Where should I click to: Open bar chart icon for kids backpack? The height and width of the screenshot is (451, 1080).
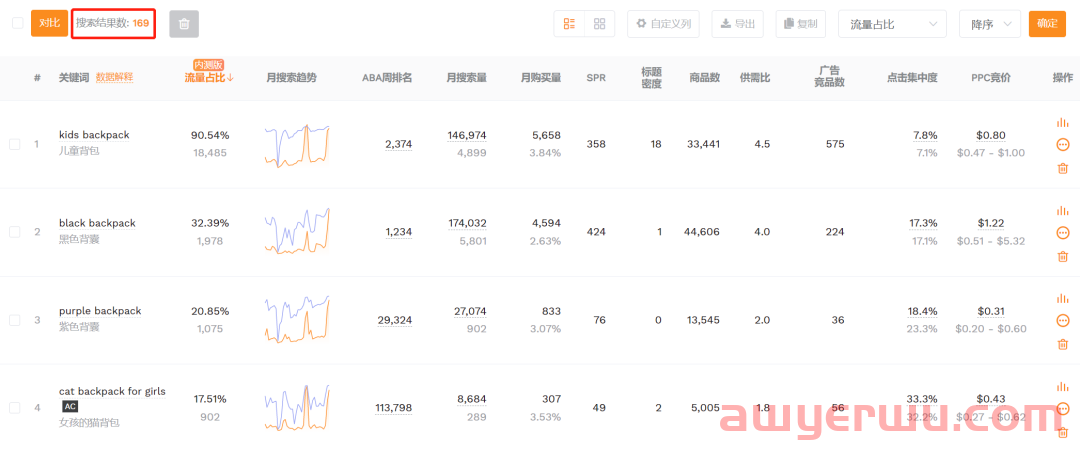tap(1062, 122)
